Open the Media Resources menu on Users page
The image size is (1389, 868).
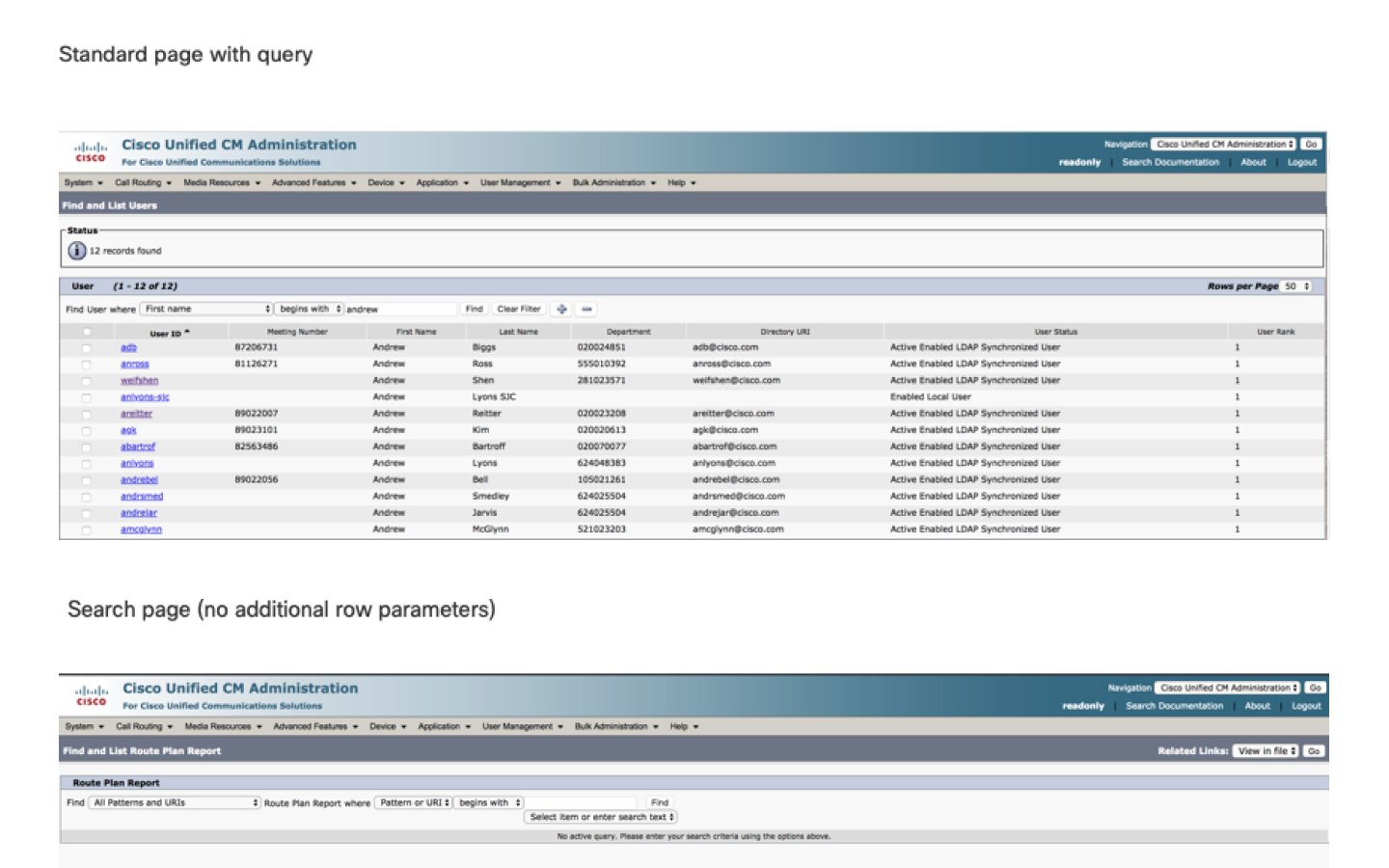pyautogui.click(x=222, y=182)
